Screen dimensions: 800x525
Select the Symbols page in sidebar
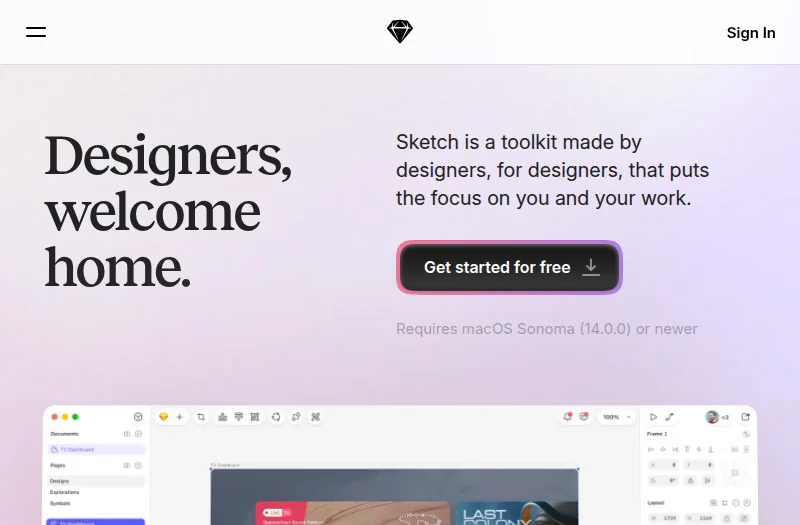[60, 504]
